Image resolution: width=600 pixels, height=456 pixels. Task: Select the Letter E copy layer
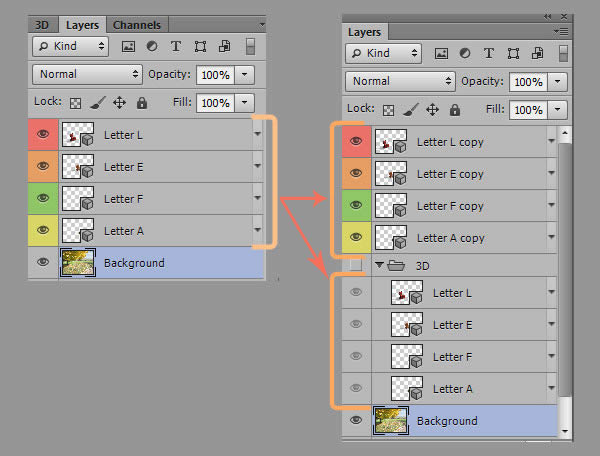tap(450, 174)
